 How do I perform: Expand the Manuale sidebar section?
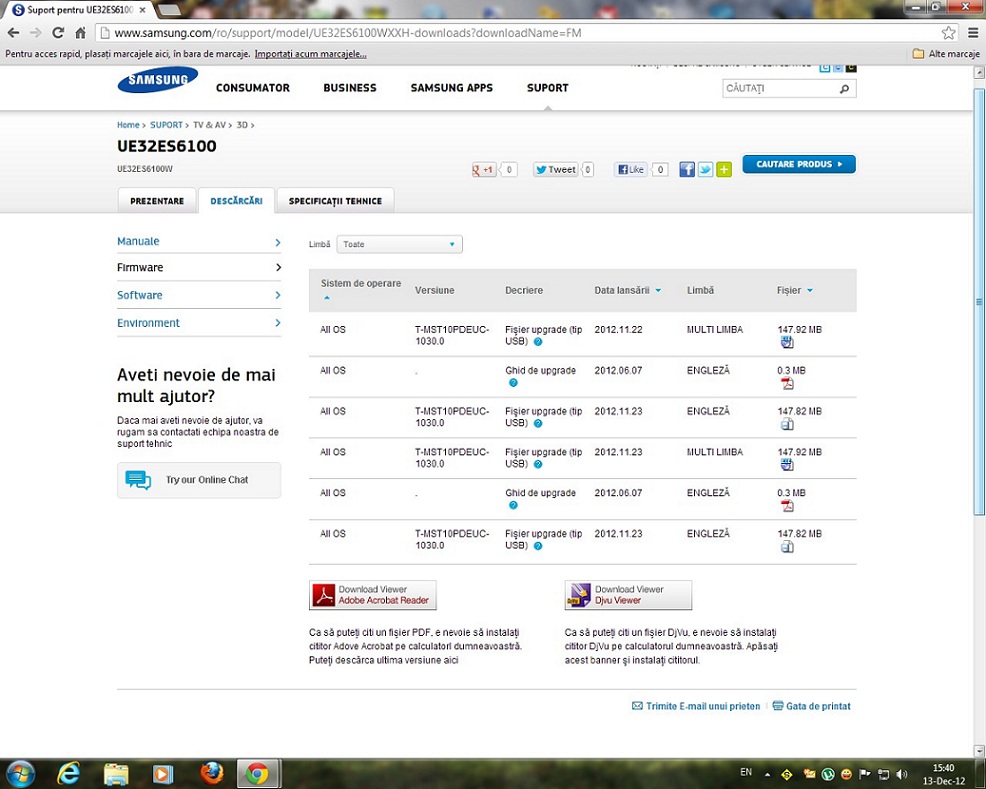[198, 242]
